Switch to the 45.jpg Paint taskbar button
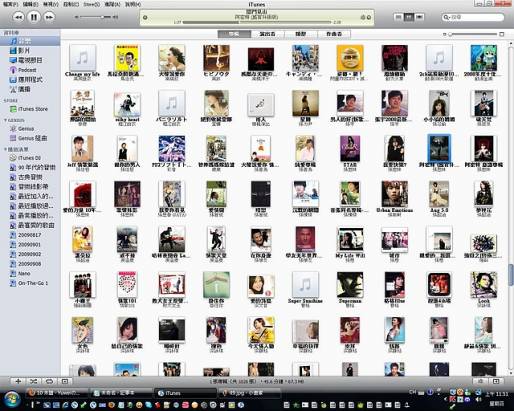Viewport: 514px width, 411px height. coord(249,393)
